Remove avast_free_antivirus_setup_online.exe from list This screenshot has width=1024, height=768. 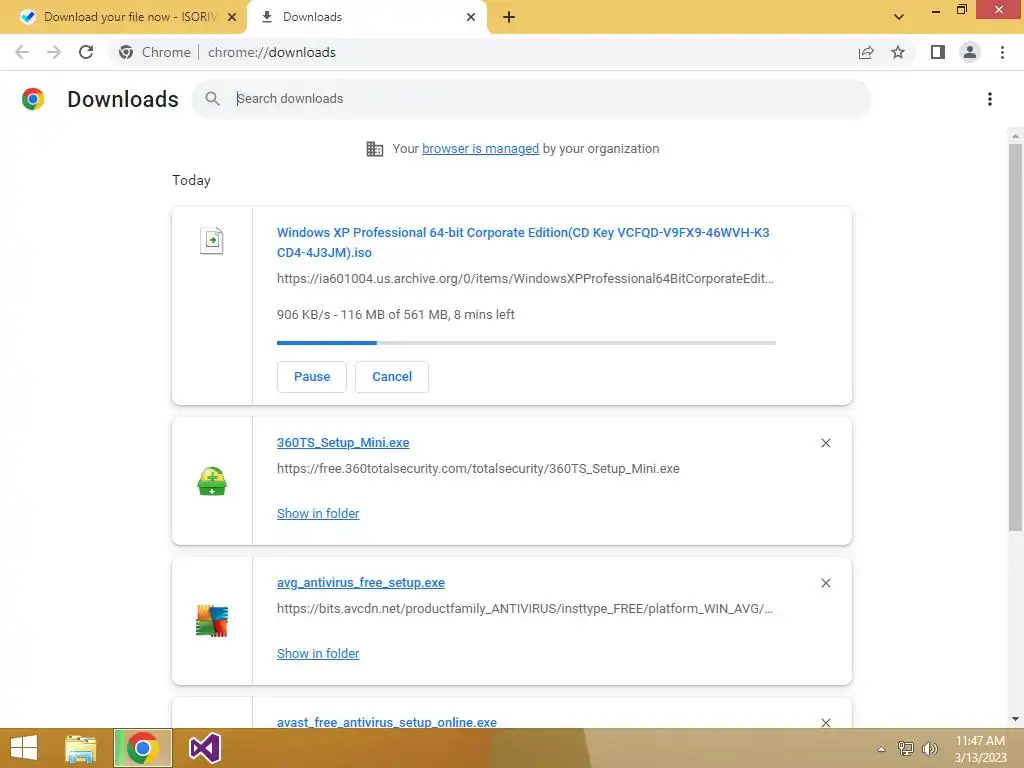pyautogui.click(x=825, y=722)
